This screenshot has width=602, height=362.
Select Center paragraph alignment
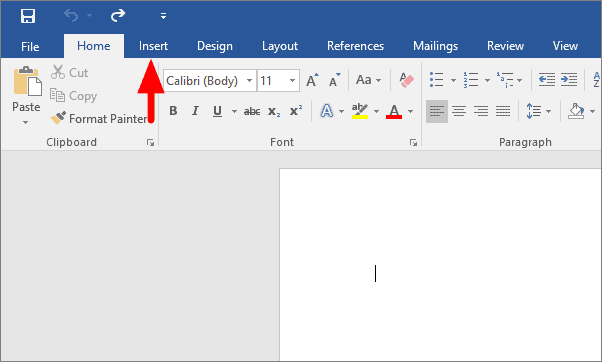pyautogui.click(x=459, y=111)
